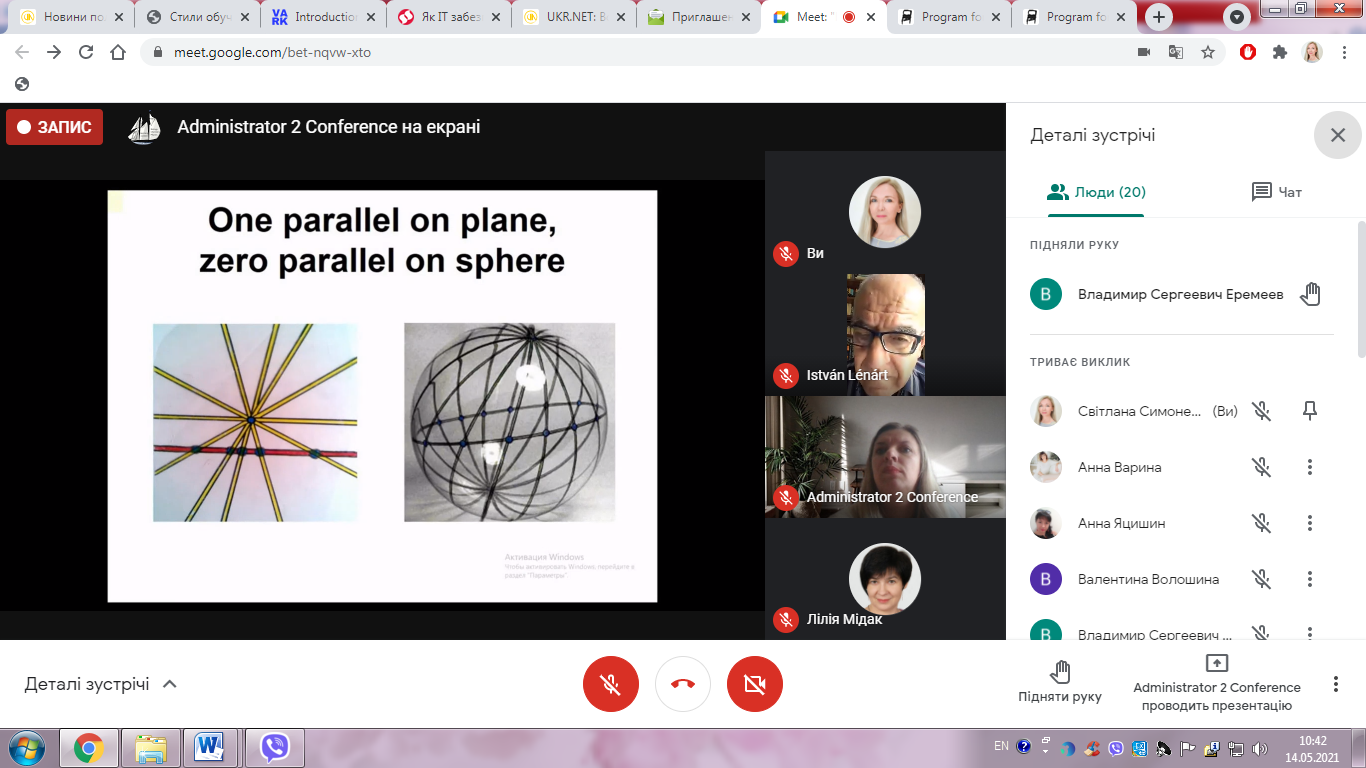
Task: Select the Administrator 2 Conference video tile
Action: click(885, 456)
